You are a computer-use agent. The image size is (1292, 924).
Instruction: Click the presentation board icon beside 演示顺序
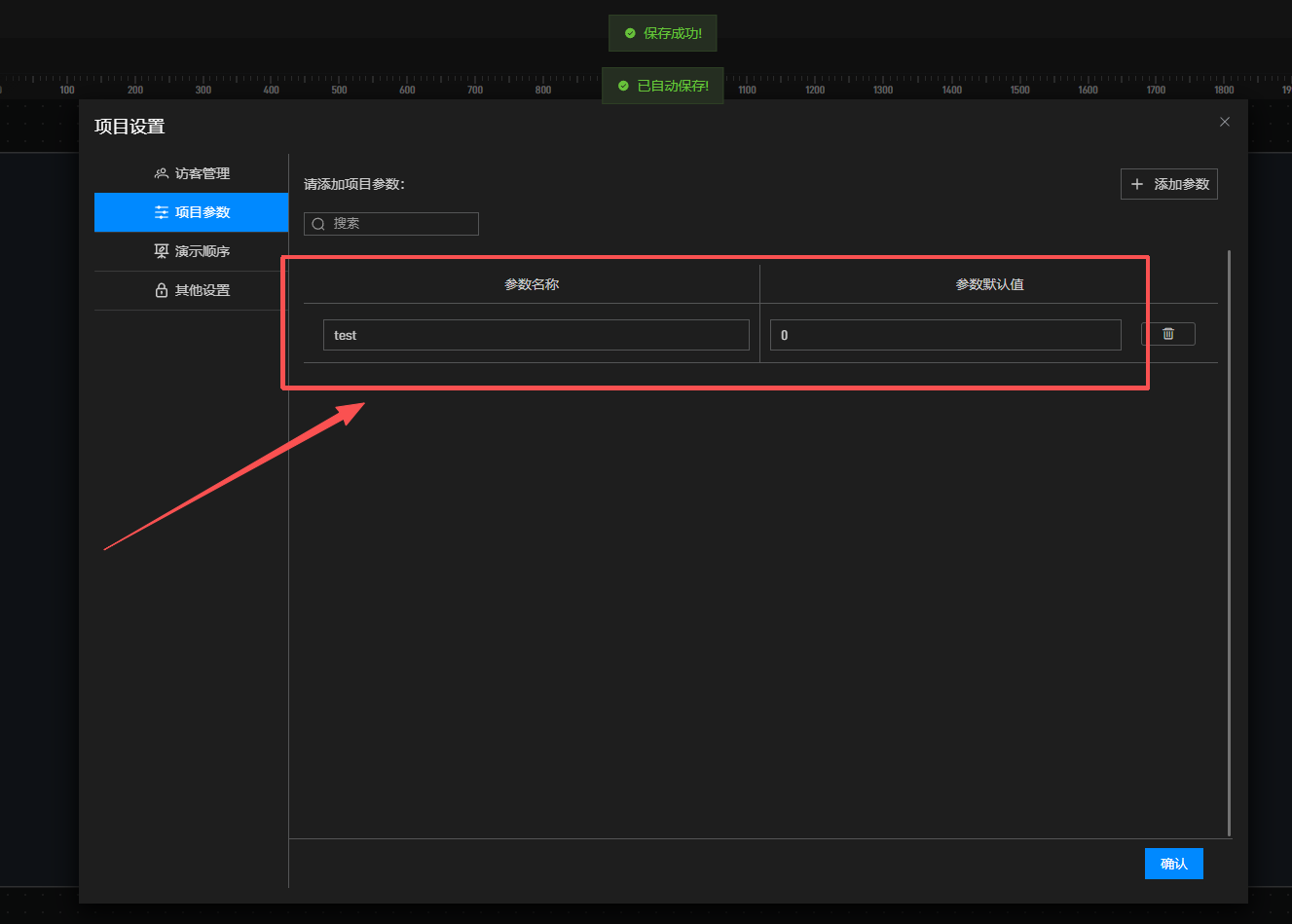(162, 251)
